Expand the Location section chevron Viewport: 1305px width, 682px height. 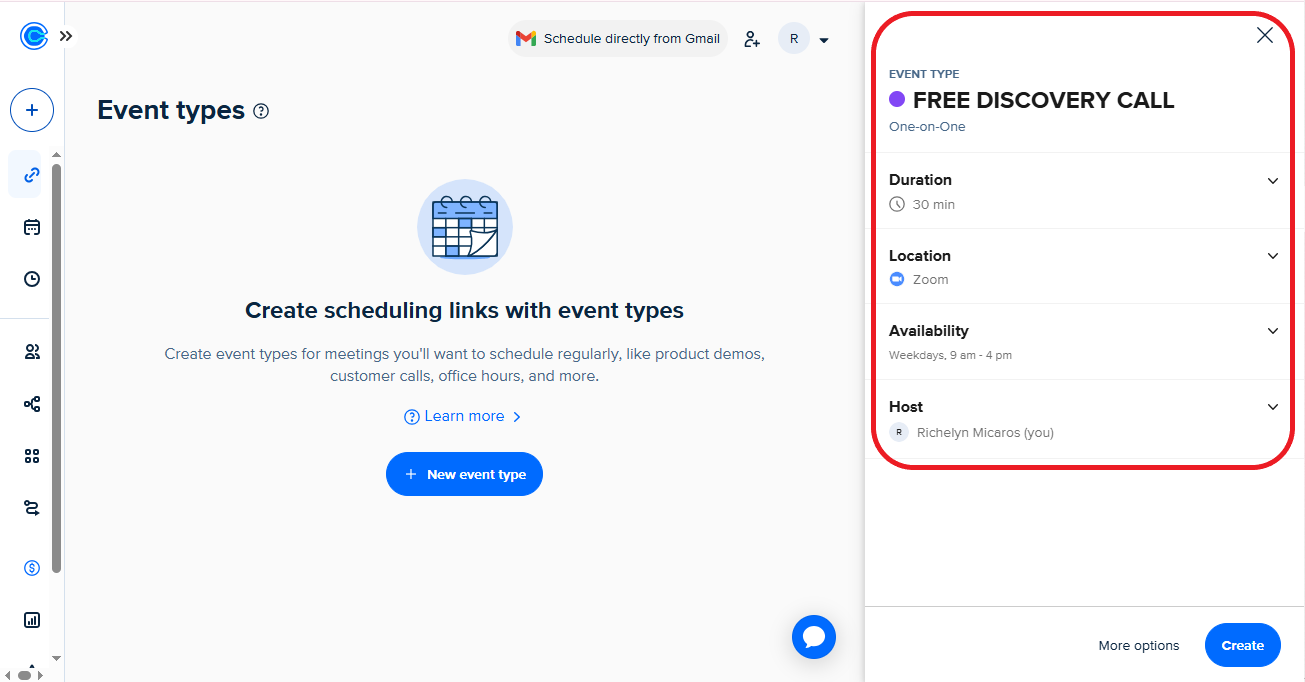[1273, 256]
